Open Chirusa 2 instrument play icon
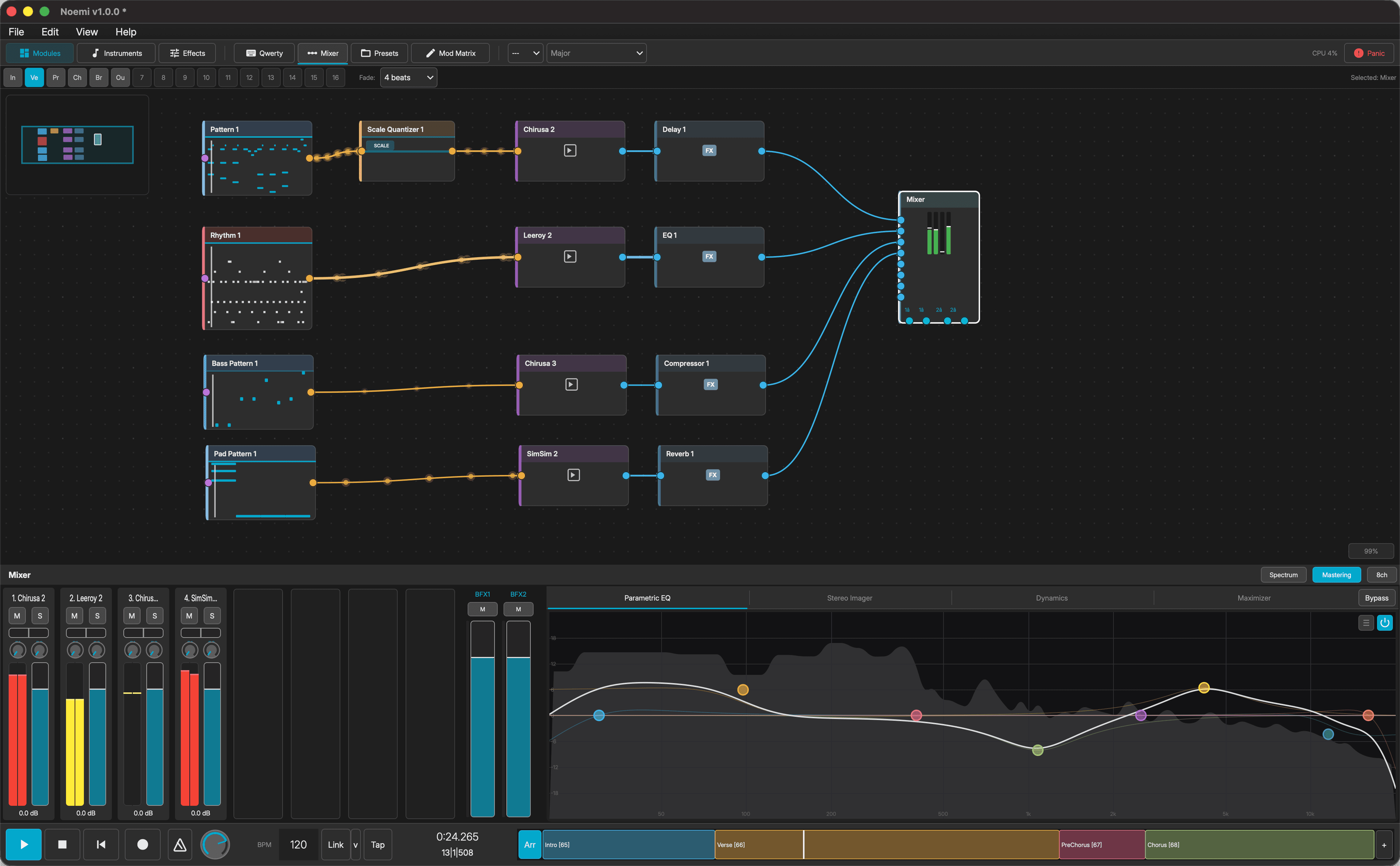This screenshot has height=866, width=1400. click(x=569, y=151)
